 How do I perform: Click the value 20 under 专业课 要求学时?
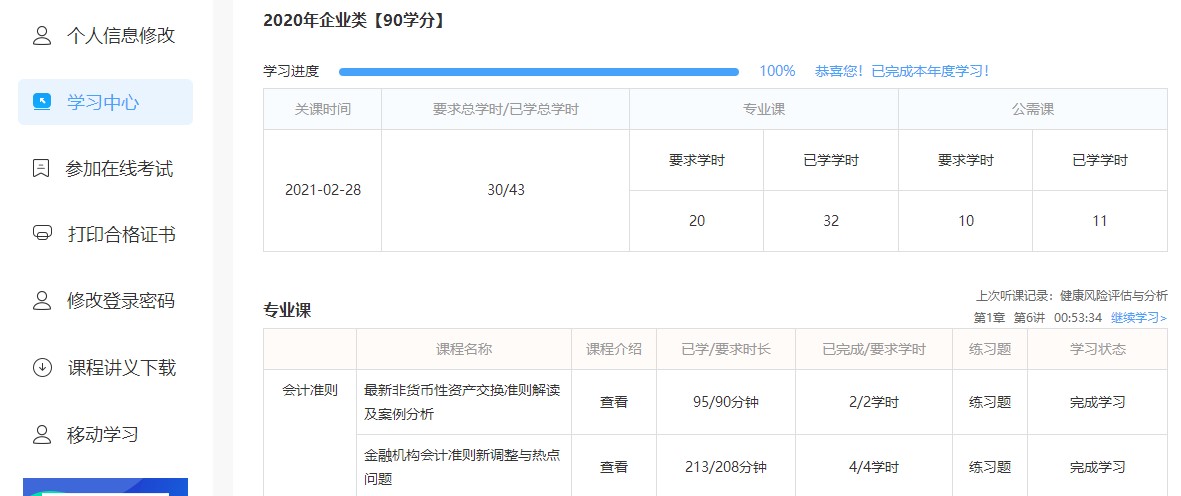(x=697, y=221)
